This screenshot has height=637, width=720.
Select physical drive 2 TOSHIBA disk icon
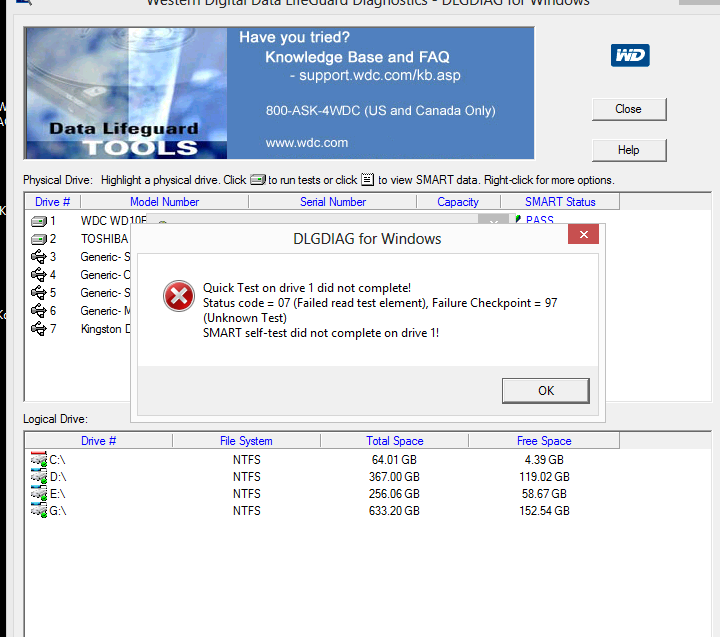[39, 239]
